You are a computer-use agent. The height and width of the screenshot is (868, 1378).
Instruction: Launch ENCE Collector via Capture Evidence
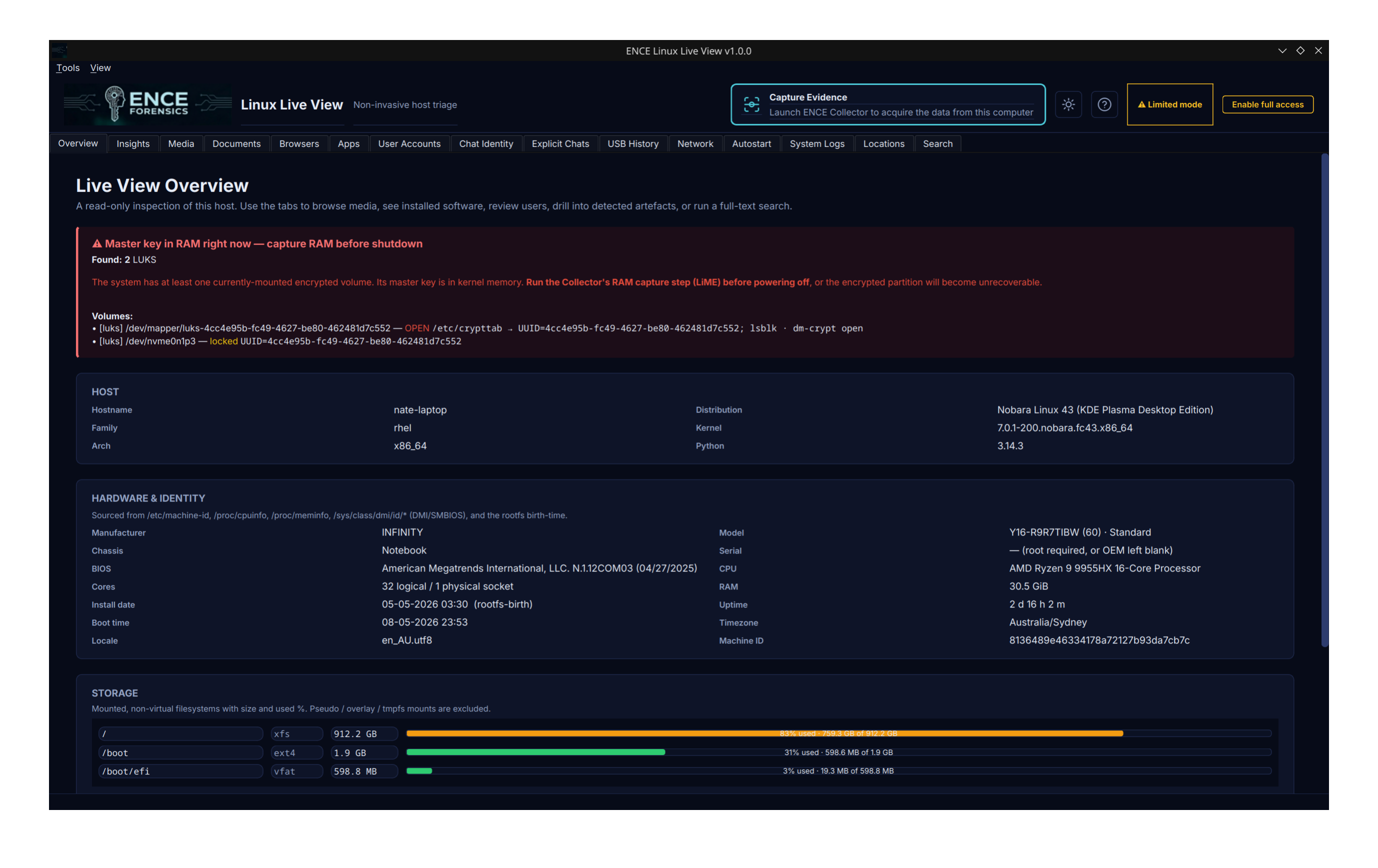point(888,104)
